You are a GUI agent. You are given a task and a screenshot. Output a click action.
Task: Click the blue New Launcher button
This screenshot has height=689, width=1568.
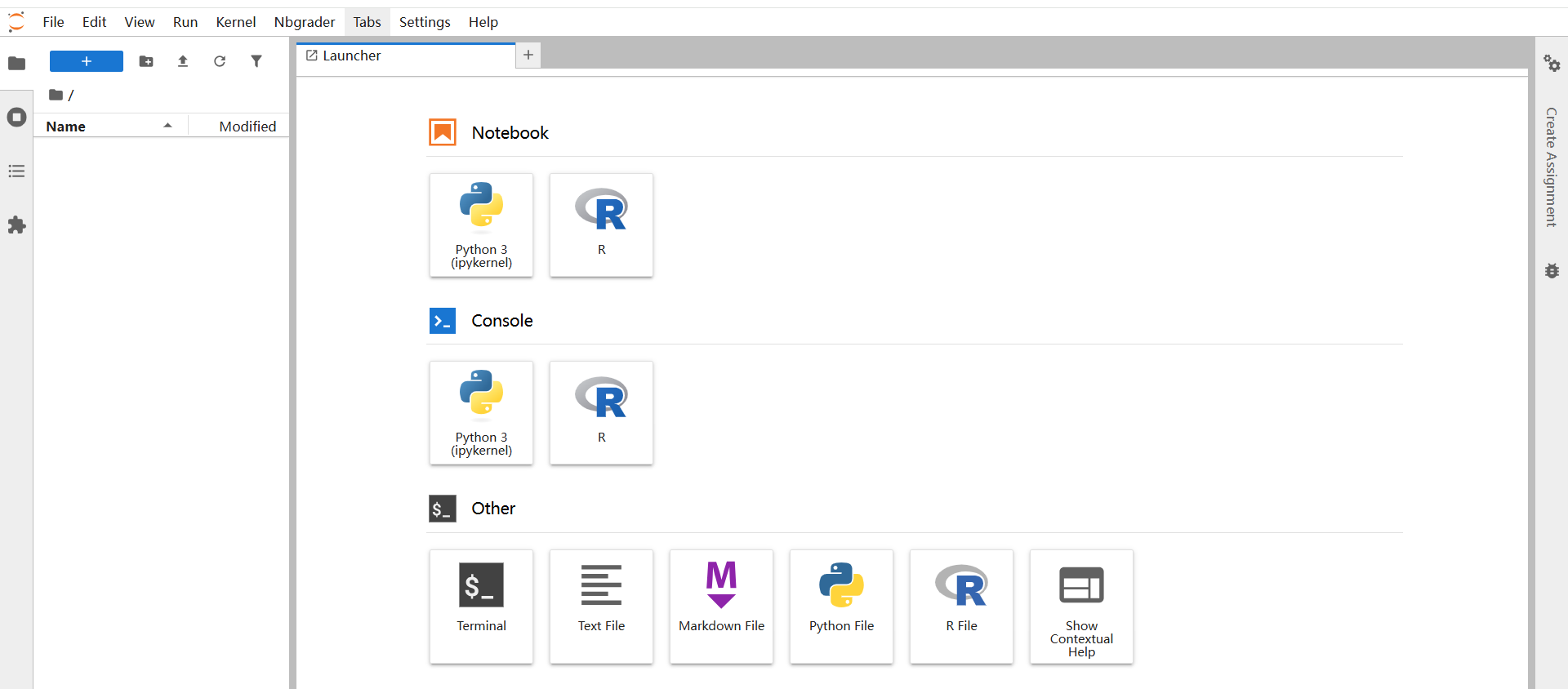pyautogui.click(x=87, y=61)
